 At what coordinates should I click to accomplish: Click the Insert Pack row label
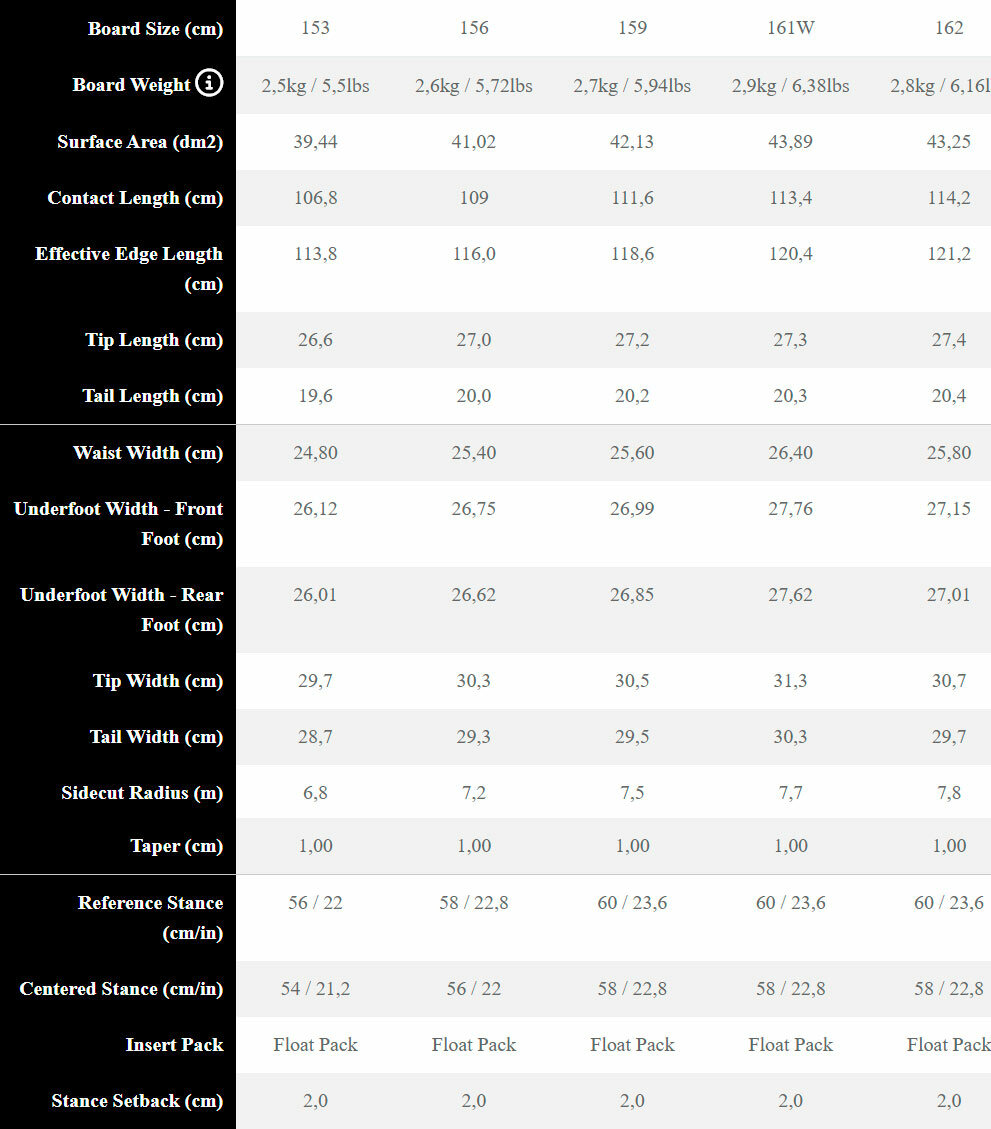174,1045
